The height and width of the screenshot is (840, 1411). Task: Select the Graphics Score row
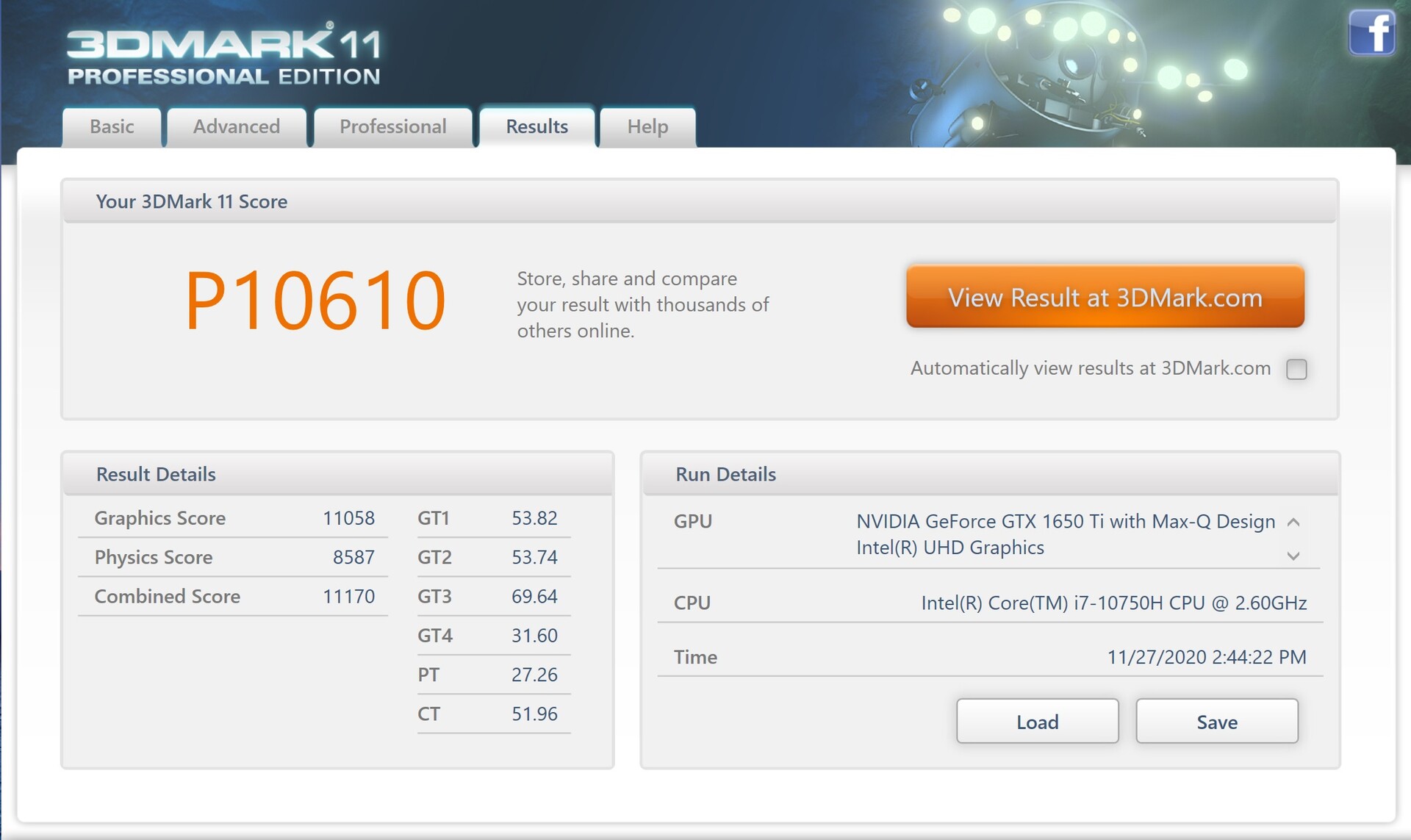click(233, 518)
